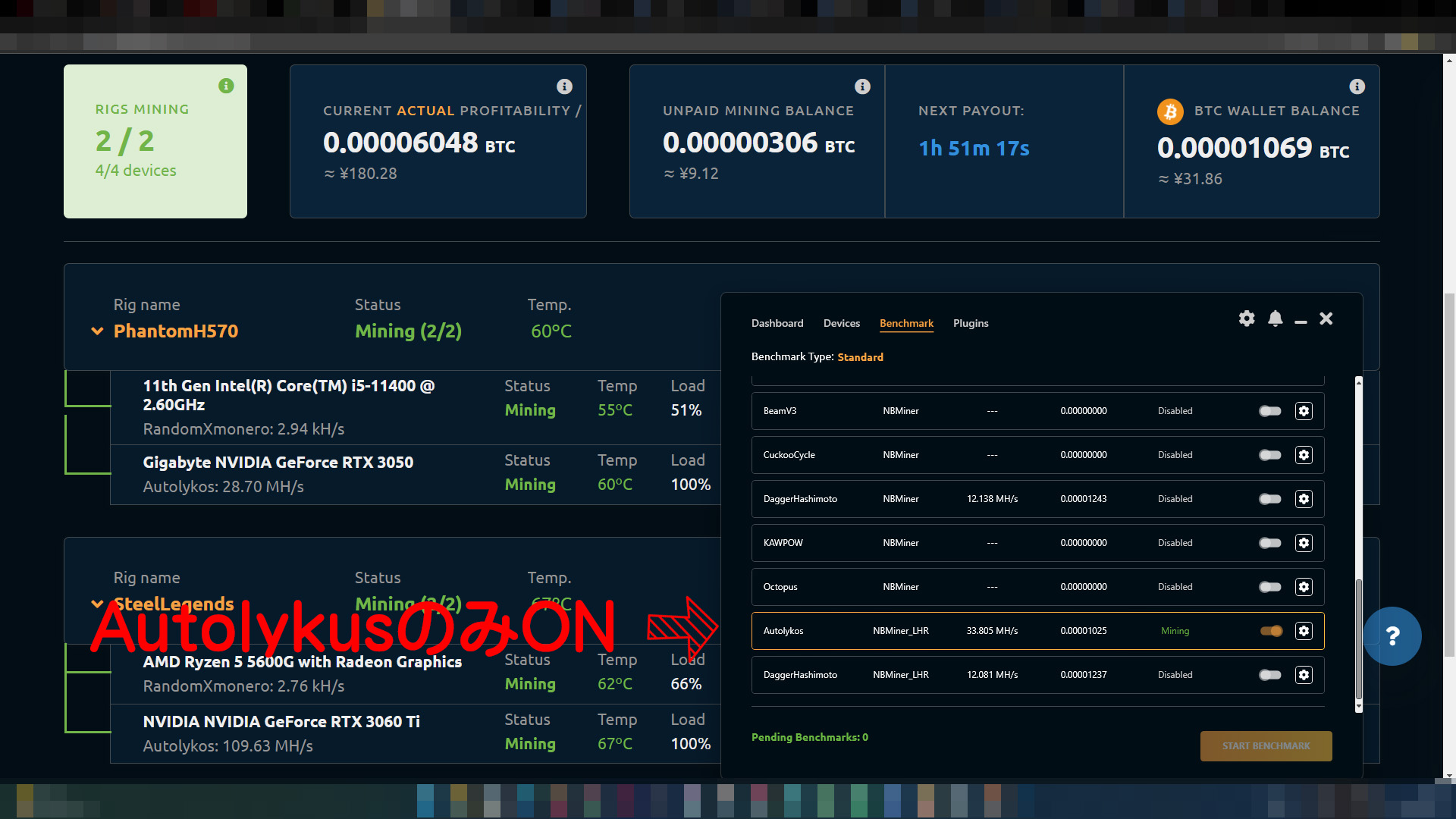Collapse the PhantomH570 rig chevron
The image size is (1456, 819).
pyautogui.click(x=97, y=331)
